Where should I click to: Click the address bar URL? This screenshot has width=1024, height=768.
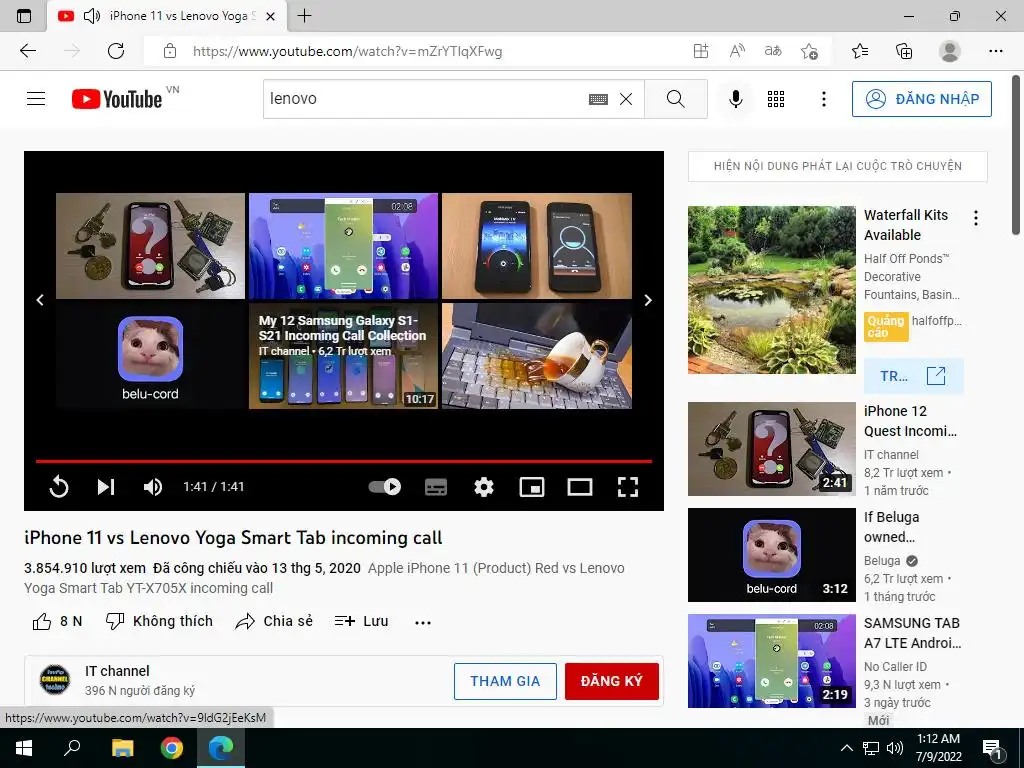click(347, 52)
